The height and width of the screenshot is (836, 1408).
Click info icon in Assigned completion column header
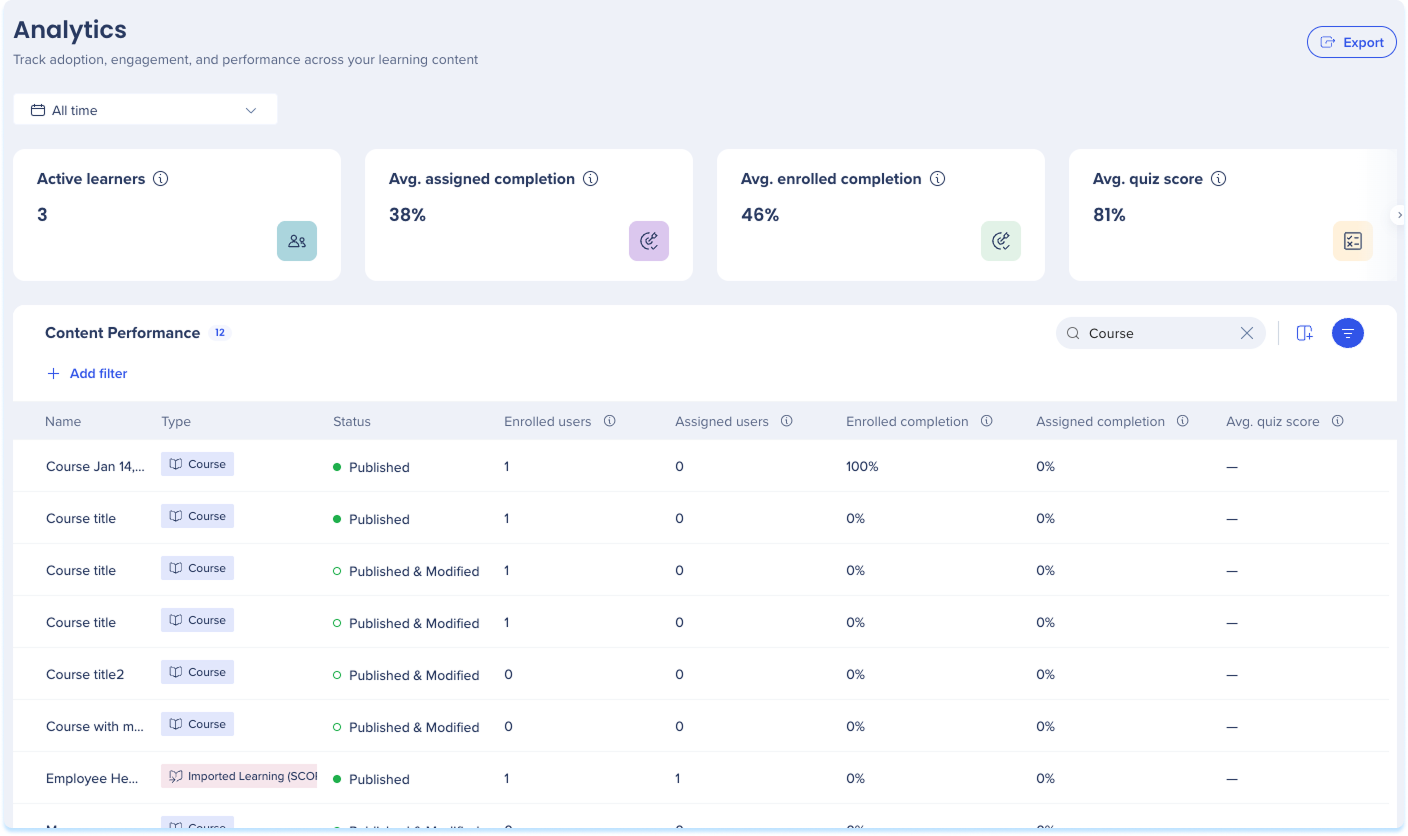click(1183, 421)
